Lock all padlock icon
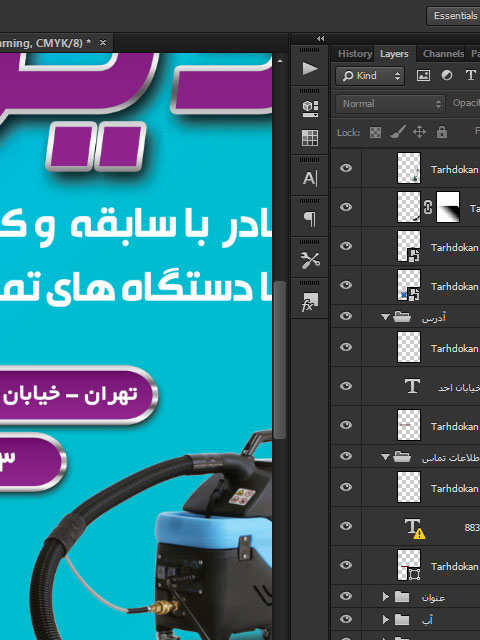Viewport: 480px width, 640px height. [442, 132]
